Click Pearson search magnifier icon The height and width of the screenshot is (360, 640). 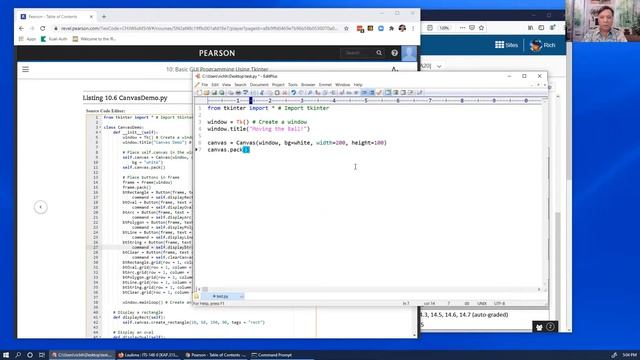point(379,53)
